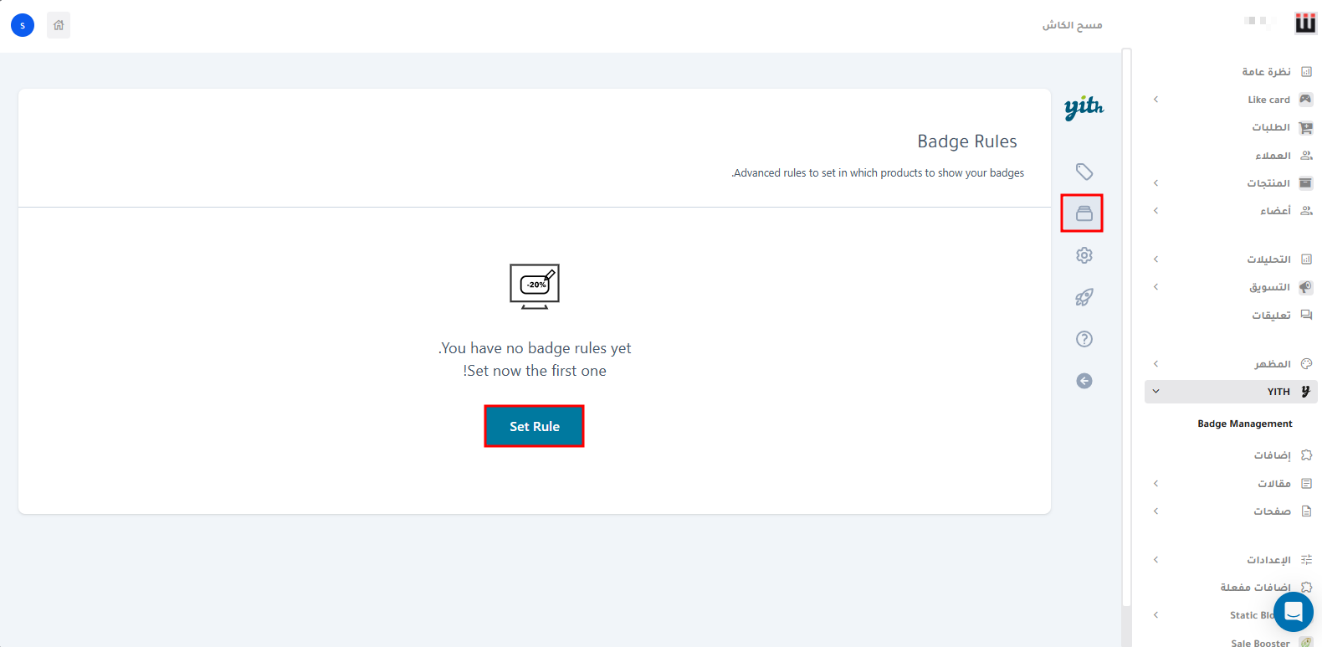Viewport: 1322px width, 647px height.
Task: Select the Badge Rules layers icon
Action: [x=1083, y=213]
